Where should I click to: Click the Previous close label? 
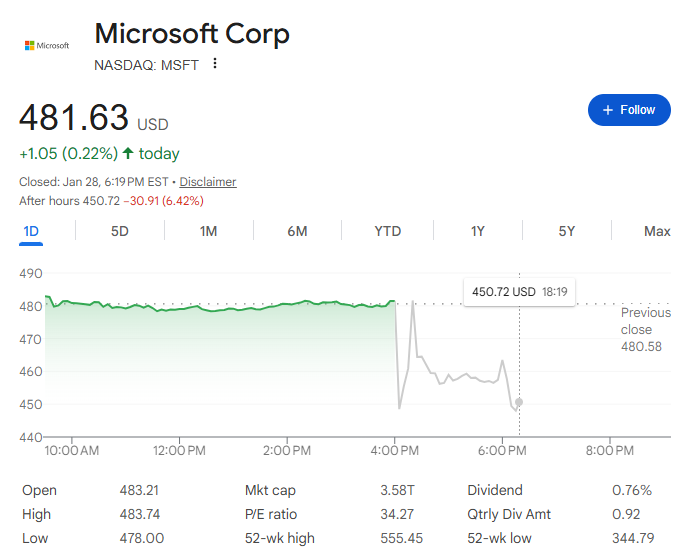click(645, 321)
